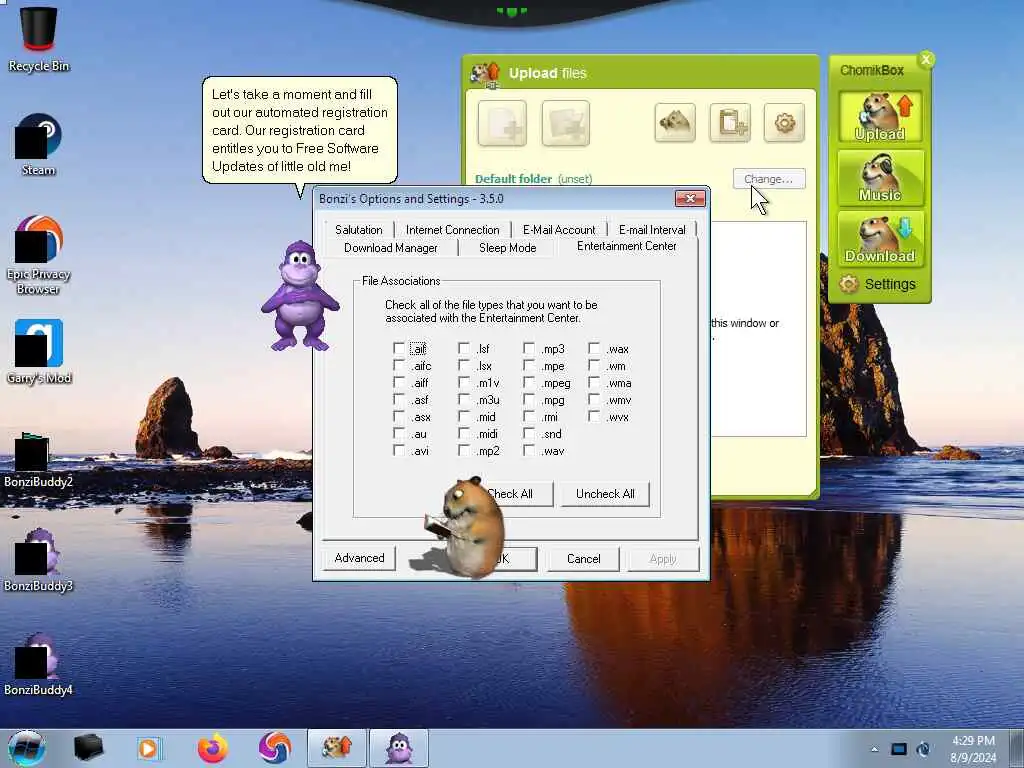1024x768 pixels.
Task: Check the .lsf file type box
Action: pyautogui.click(x=464, y=349)
